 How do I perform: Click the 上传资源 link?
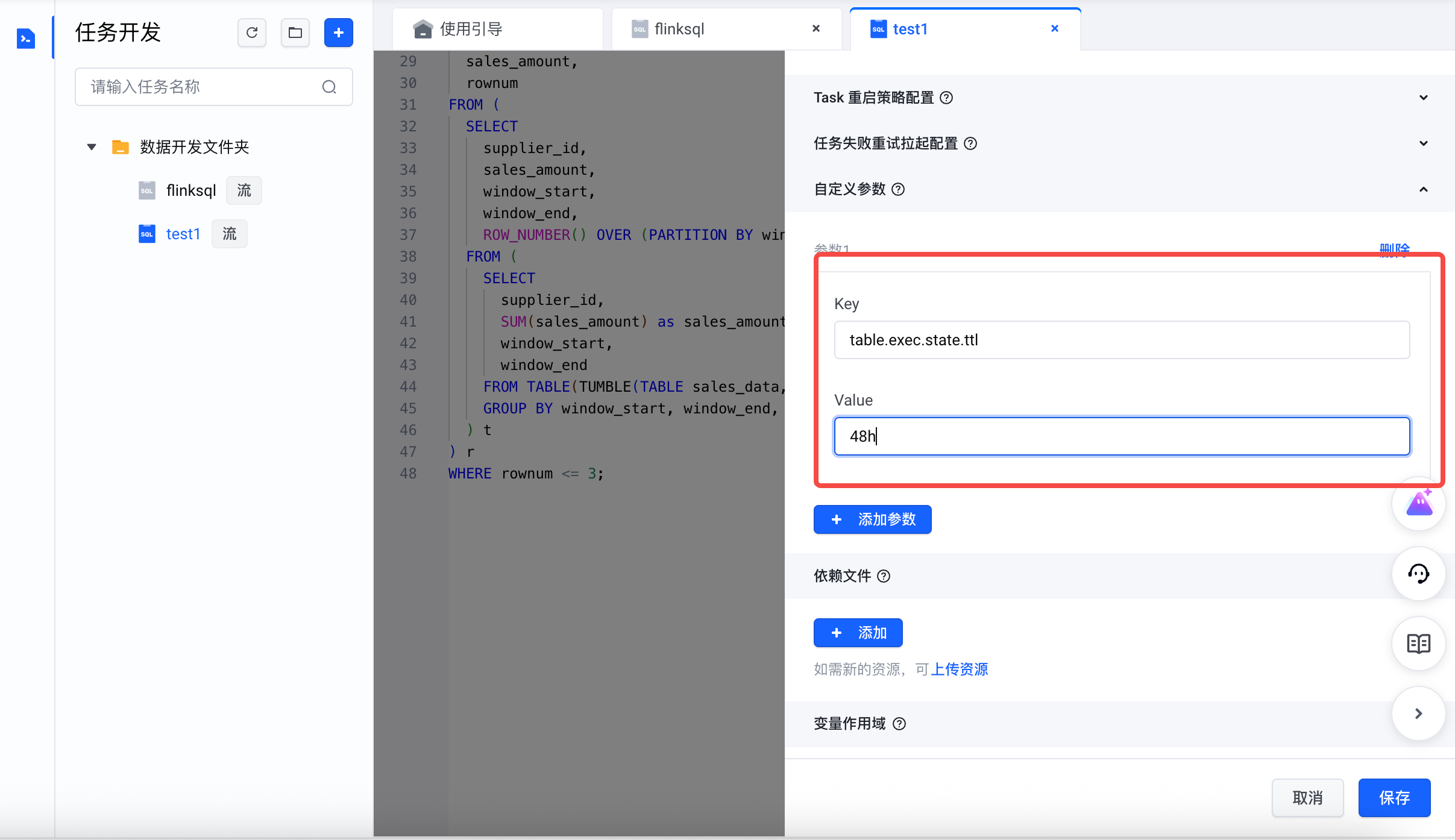click(x=960, y=669)
